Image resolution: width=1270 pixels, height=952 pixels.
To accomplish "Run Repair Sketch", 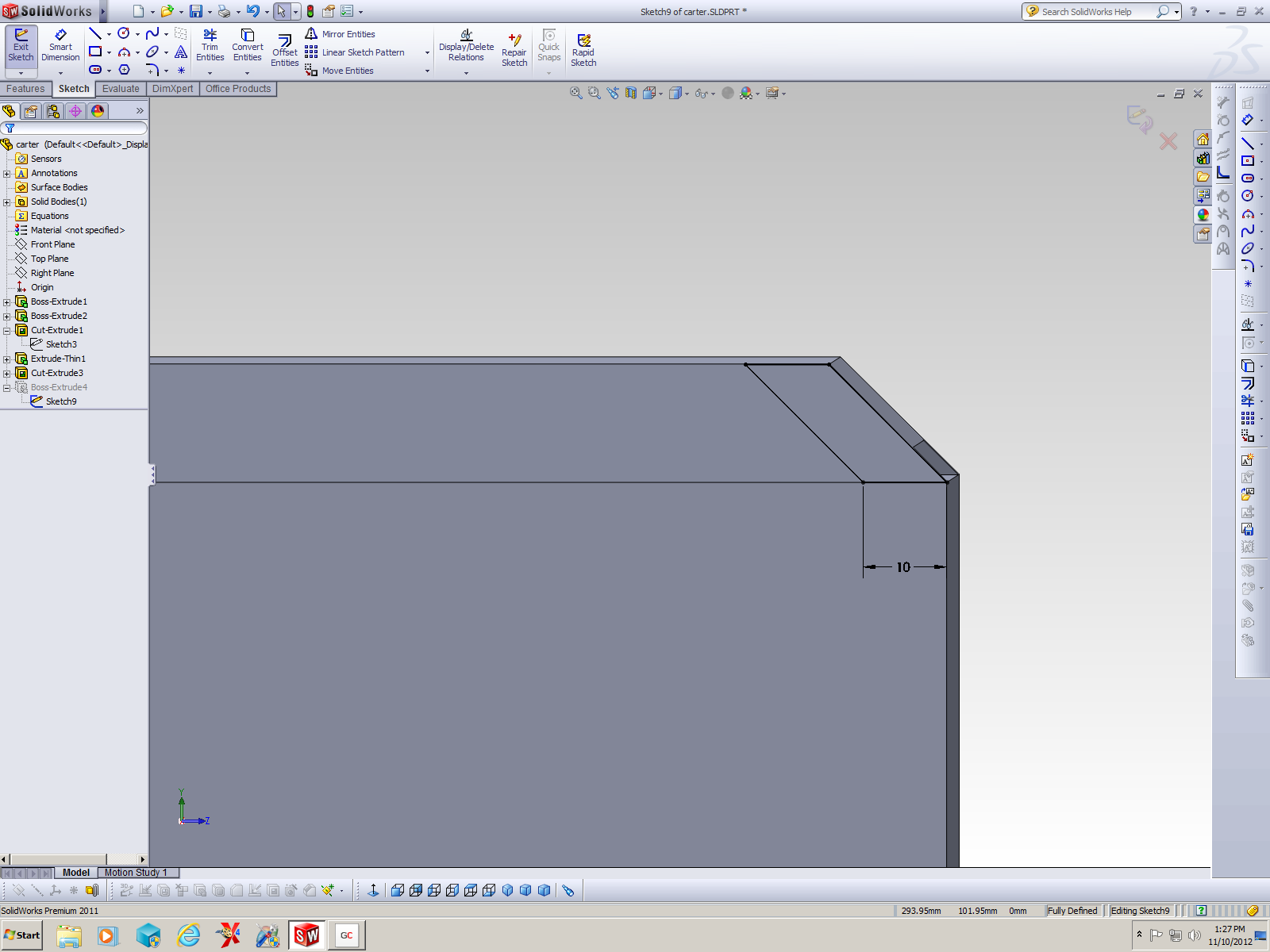I will [514, 50].
